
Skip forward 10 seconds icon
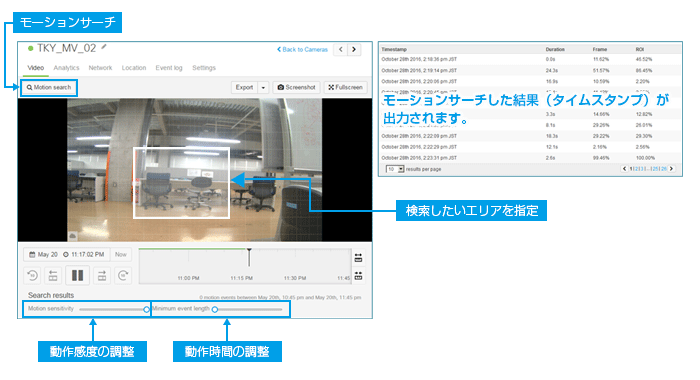coord(123,276)
